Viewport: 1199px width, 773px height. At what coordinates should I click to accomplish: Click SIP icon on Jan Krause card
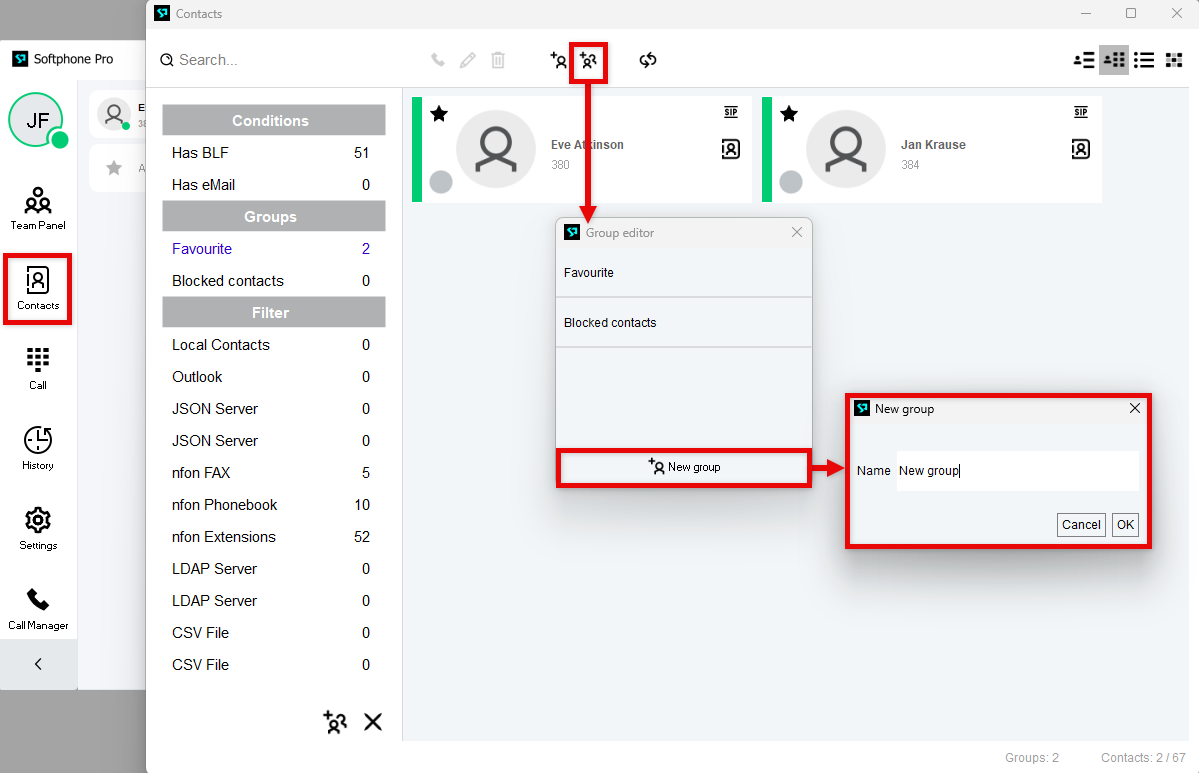(x=1080, y=112)
